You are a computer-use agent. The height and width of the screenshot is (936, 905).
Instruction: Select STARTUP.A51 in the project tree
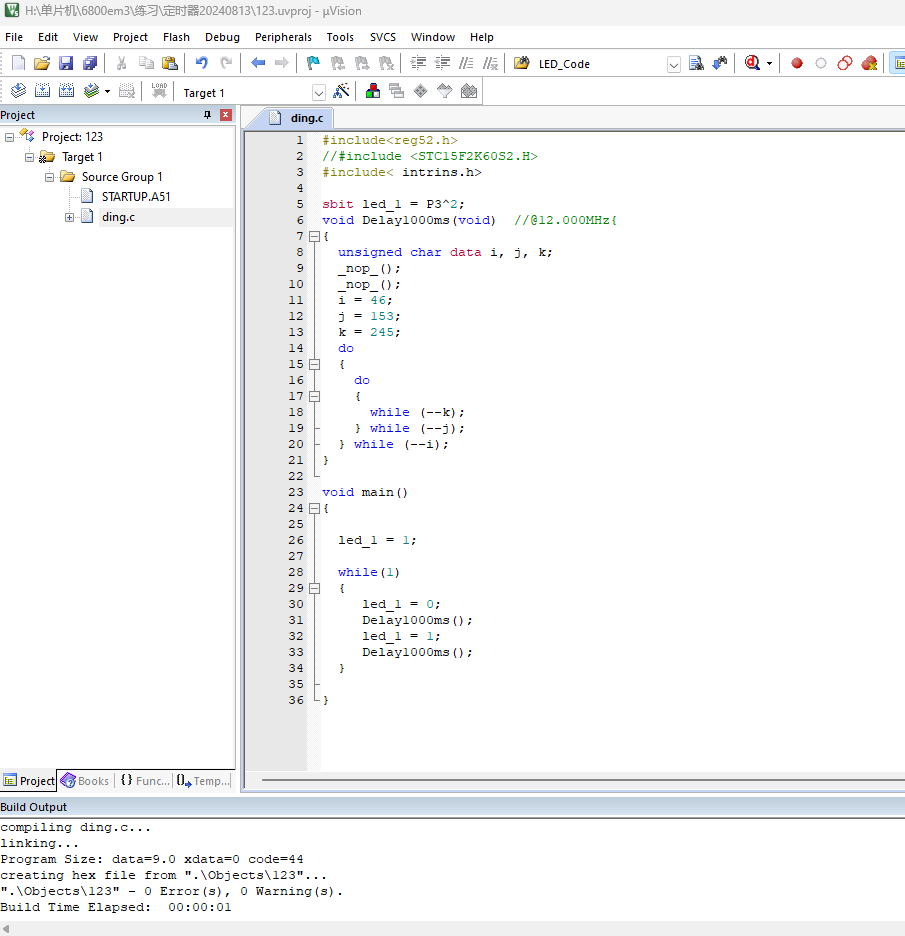coord(136,197)
